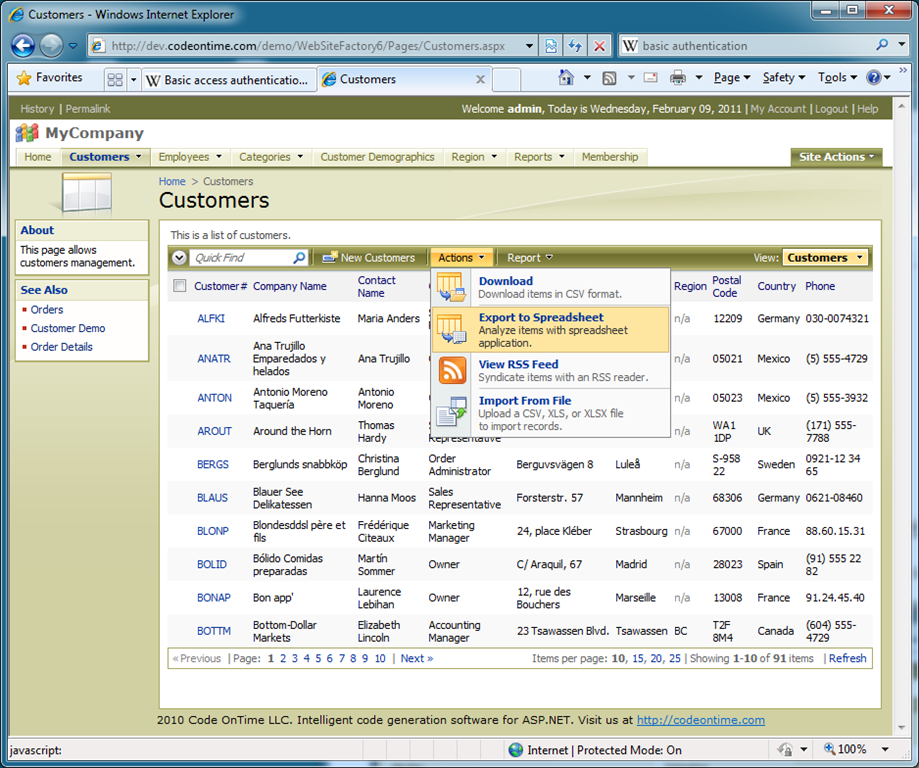Open the View Customers selector dropdown
The height and width of the screenshot is (768, 919).
[825, 258]
